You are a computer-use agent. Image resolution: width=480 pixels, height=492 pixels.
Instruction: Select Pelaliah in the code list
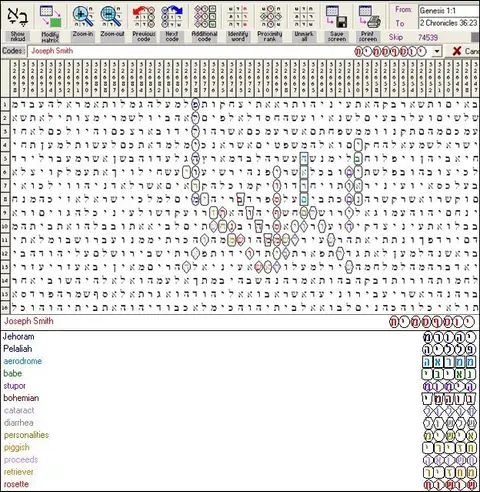coord(18,349)
